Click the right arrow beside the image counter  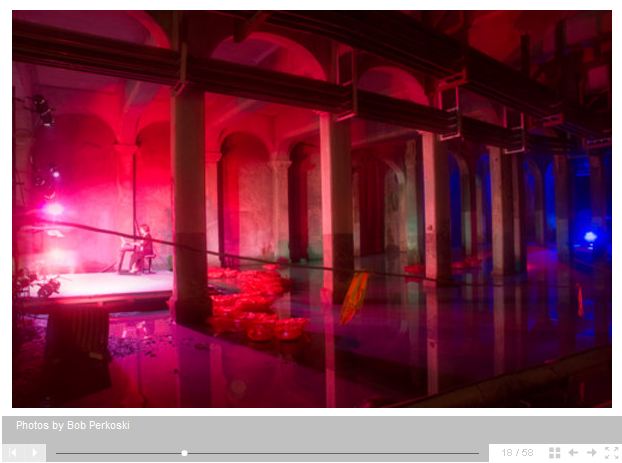(592, 453)
